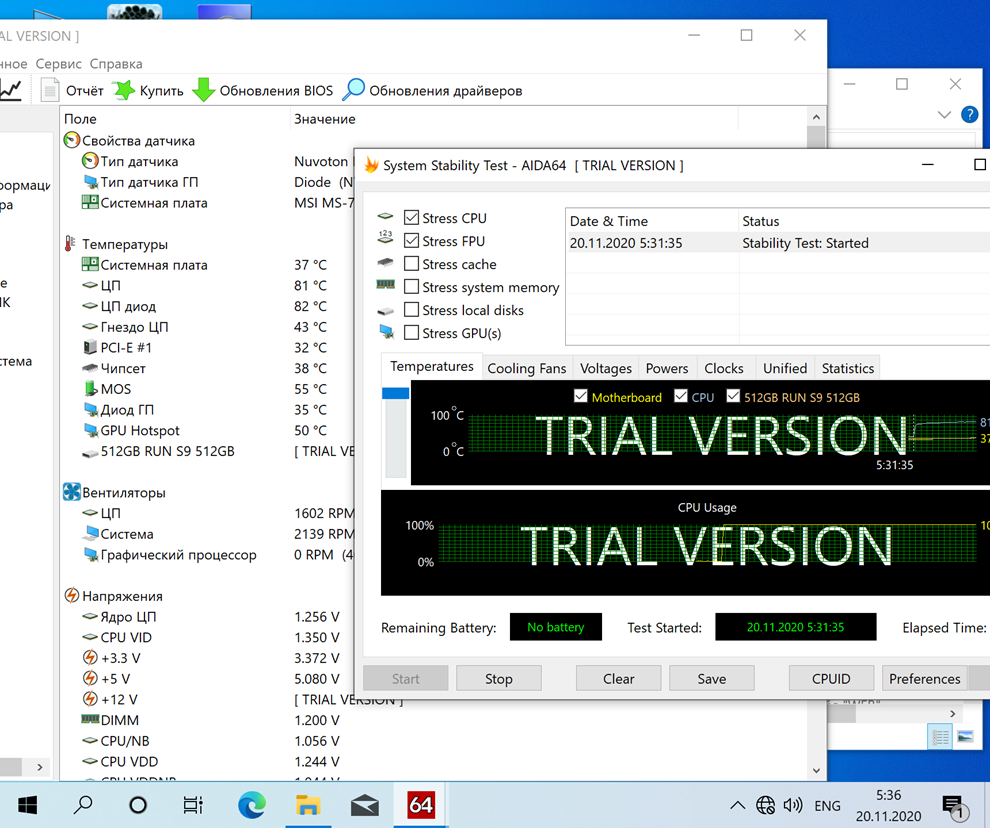Click the graph icon in AIDA64 toolbar
Viewport: 990px width, 828px height.
pyautogui.click(x=10, y=90)
